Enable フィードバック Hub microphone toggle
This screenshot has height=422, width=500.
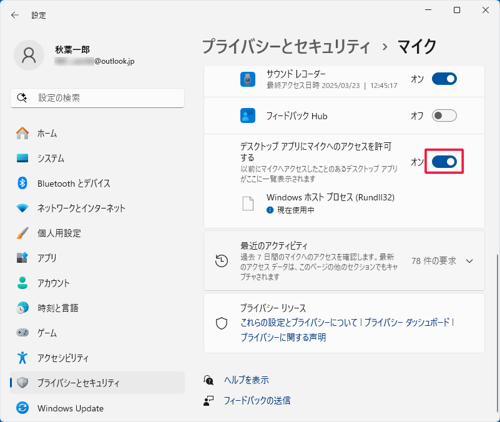[444, 116]
